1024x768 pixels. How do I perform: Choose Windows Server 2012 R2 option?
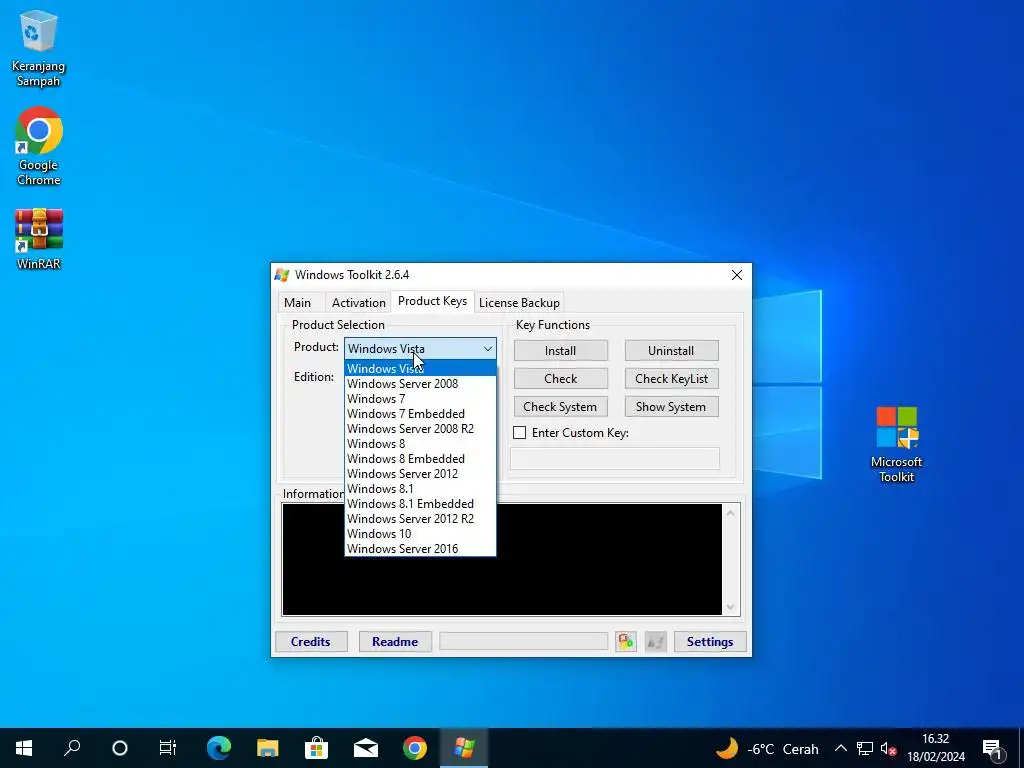420,519
